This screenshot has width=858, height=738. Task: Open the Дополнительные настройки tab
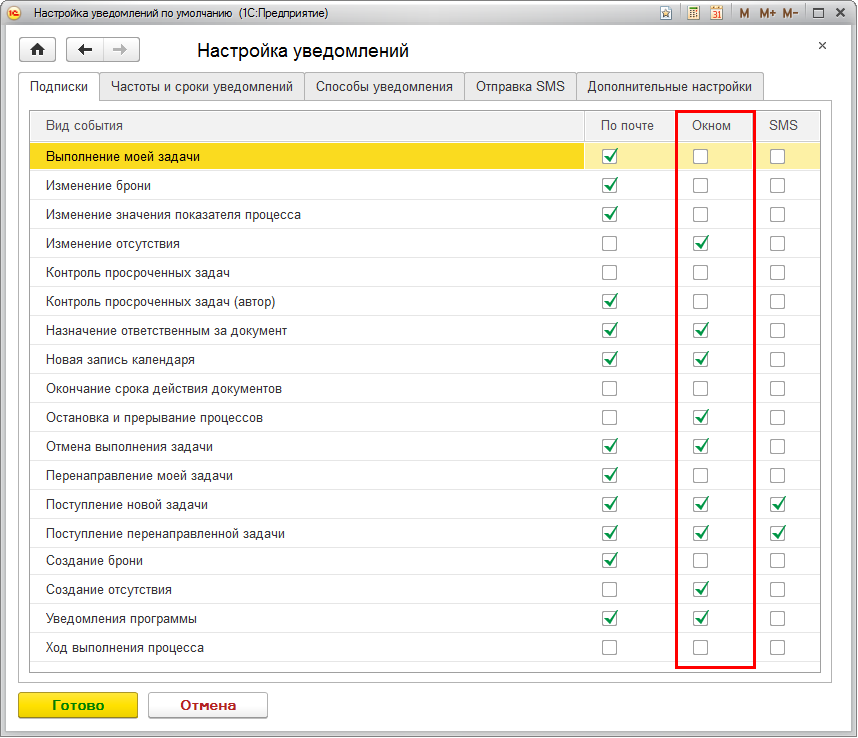[x=670, y=86]
